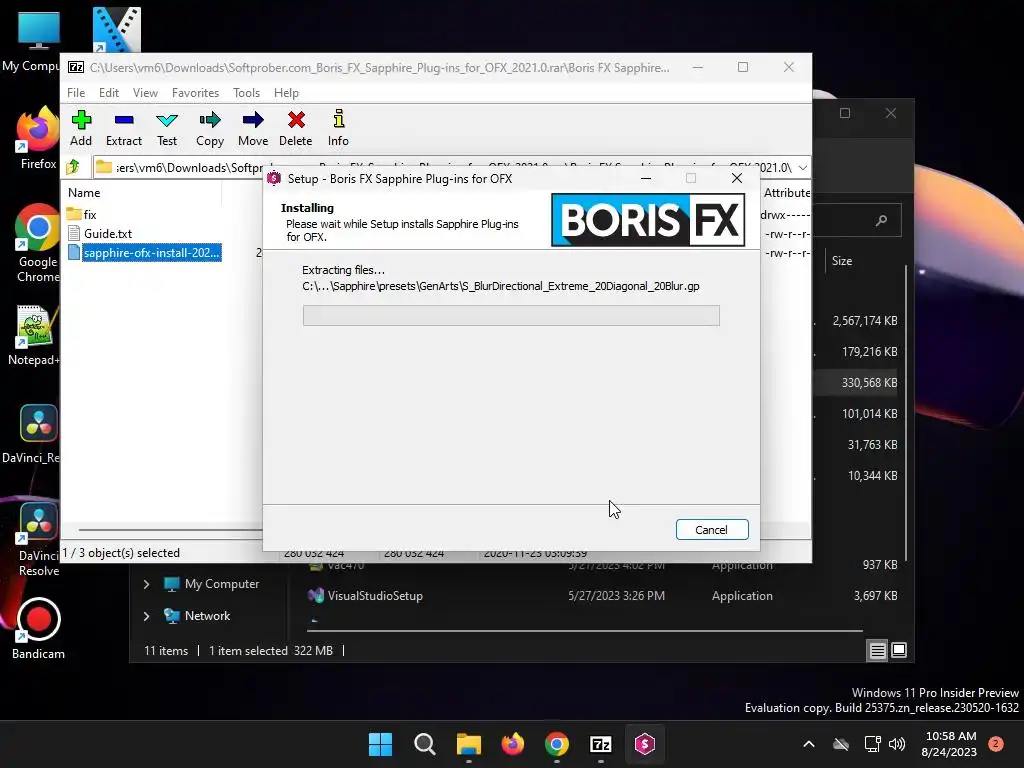Click the Explorer search box

coord(857,220)
